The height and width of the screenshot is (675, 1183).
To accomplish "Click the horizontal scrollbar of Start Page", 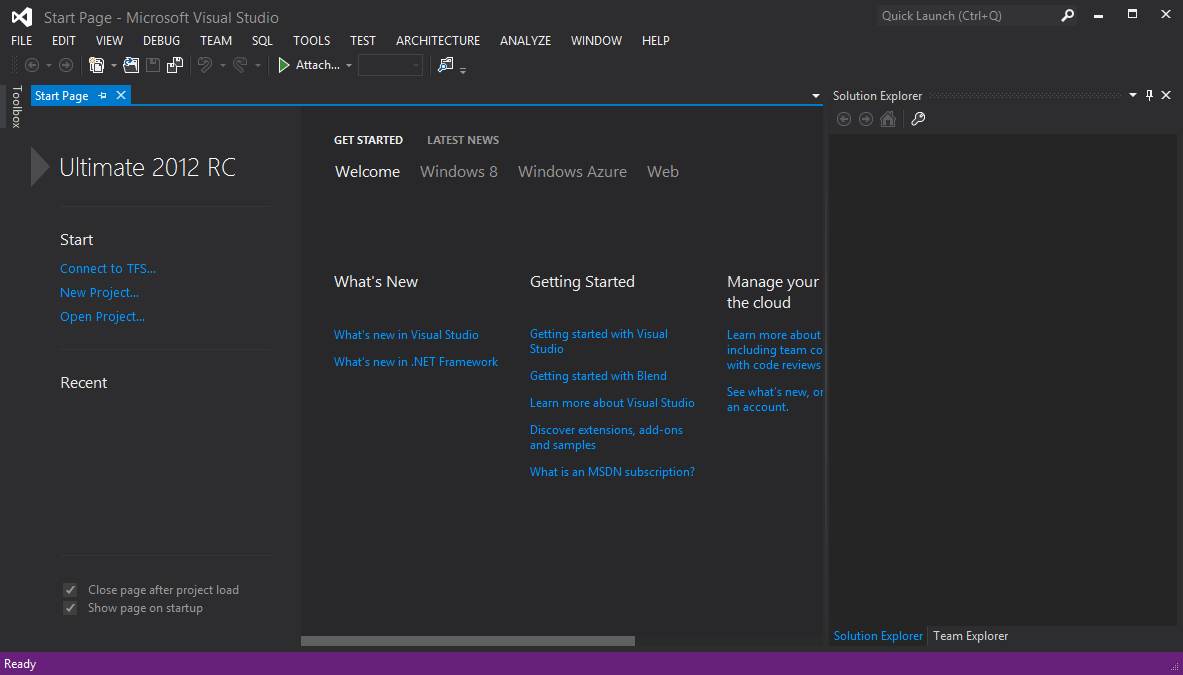I will 467,641.
